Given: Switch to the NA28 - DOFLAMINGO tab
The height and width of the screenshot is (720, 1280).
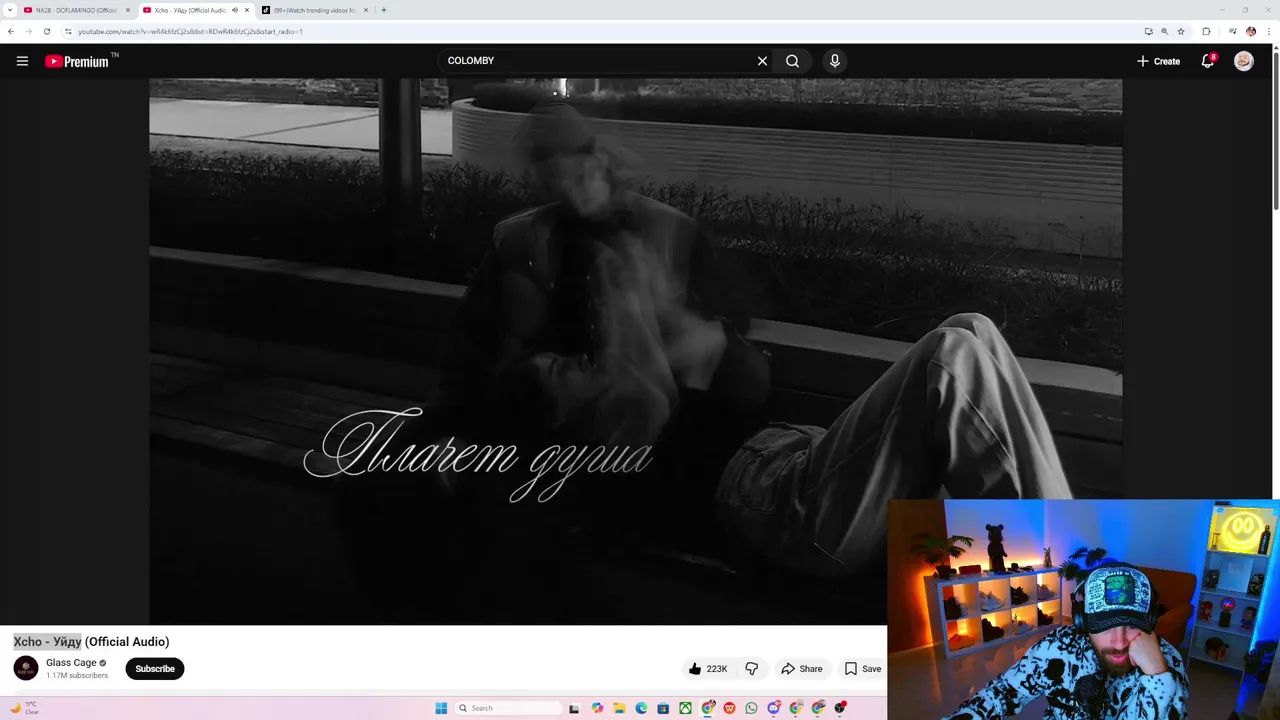Looking at the screenshot, I should pyautogui.click(x=75, y=10).
